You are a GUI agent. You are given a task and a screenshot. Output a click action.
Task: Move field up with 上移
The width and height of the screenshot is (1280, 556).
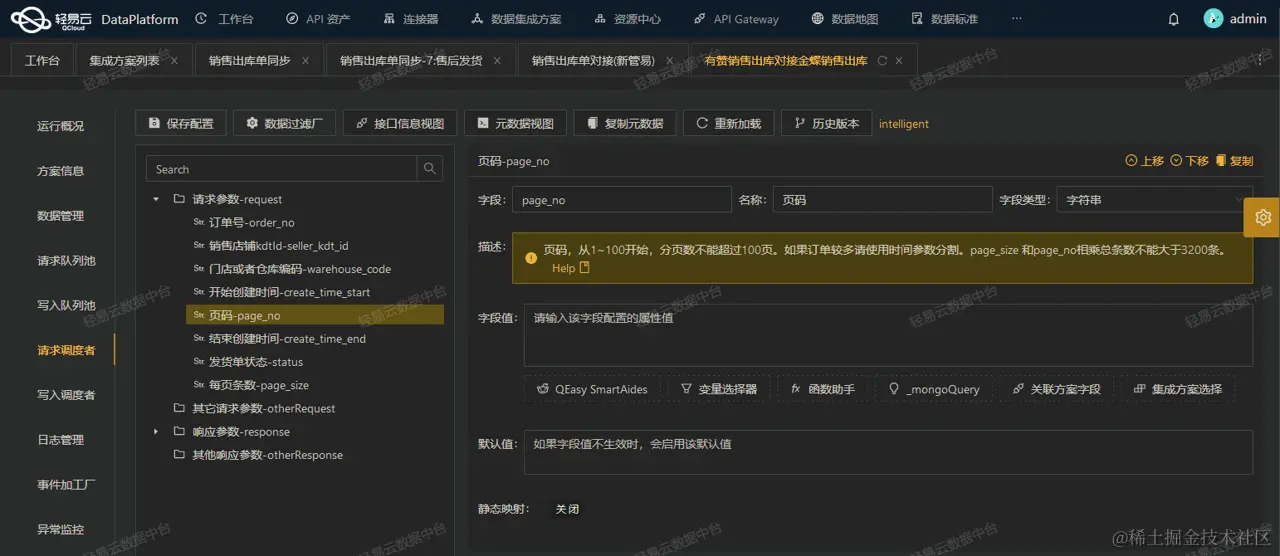tap(1144, 161)
